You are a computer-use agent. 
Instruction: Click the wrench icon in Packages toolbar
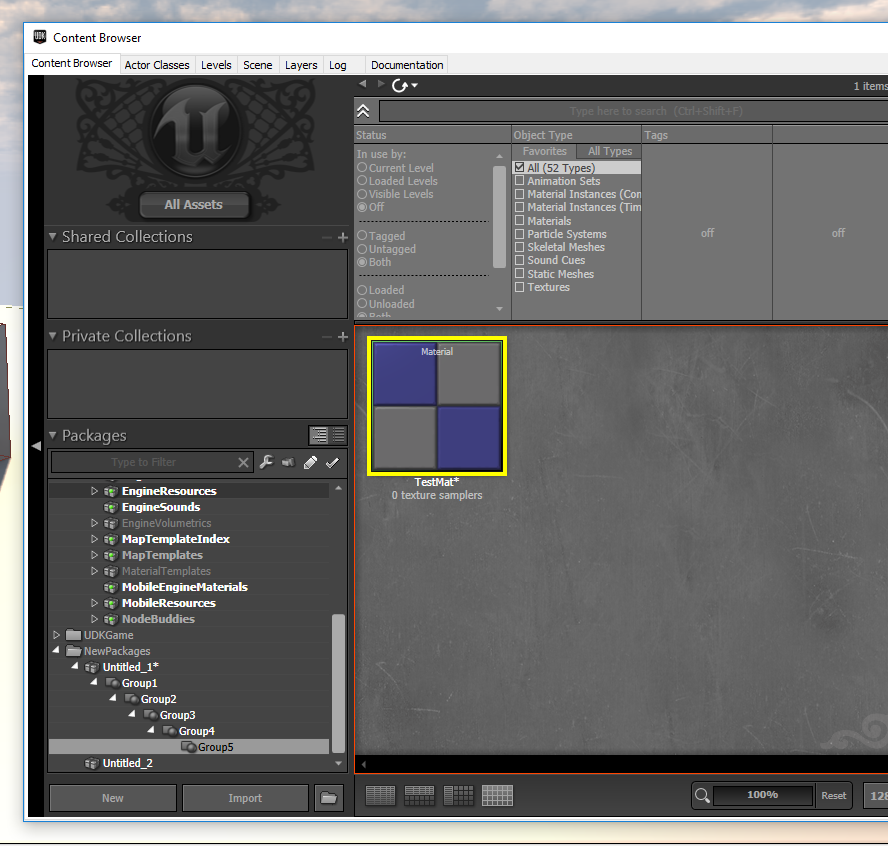(266, 462)
